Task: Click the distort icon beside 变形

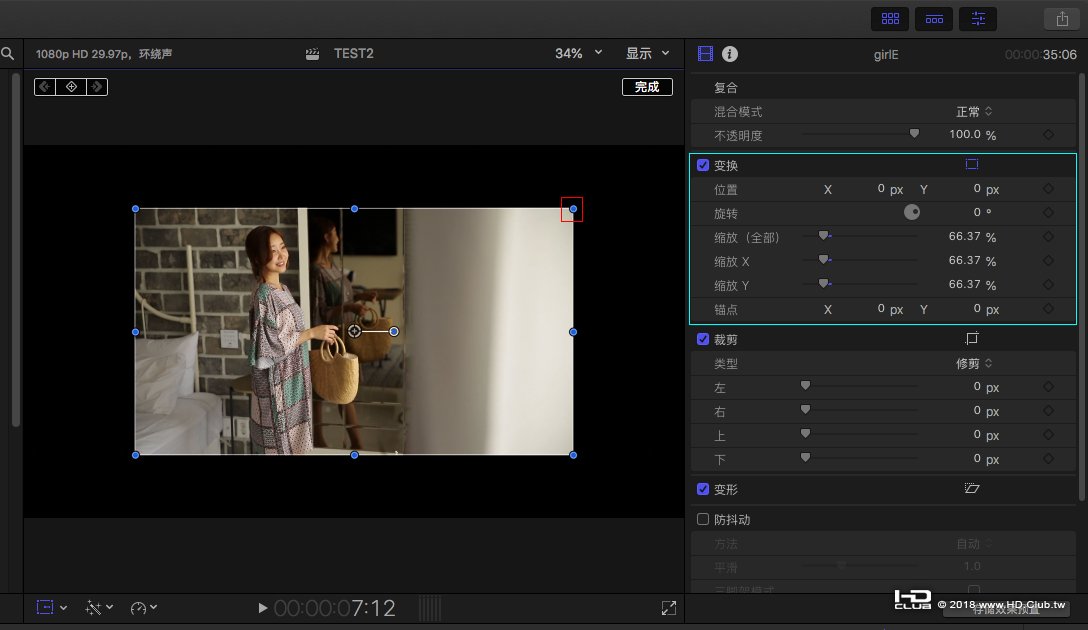Action: click(x=971, y=489)
